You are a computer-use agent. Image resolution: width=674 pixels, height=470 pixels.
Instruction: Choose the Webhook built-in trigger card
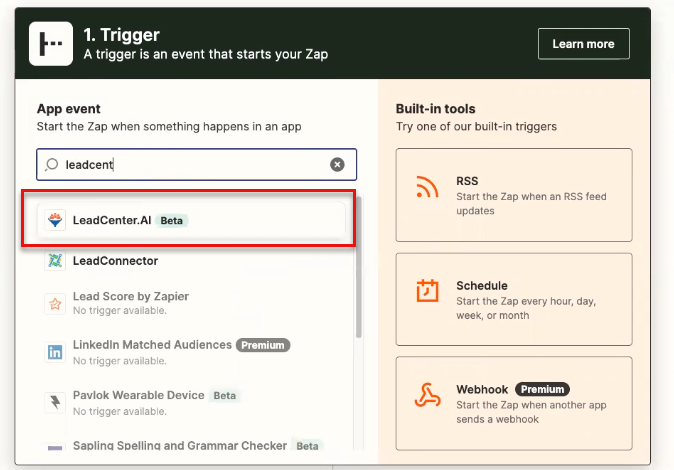[514, 403]
